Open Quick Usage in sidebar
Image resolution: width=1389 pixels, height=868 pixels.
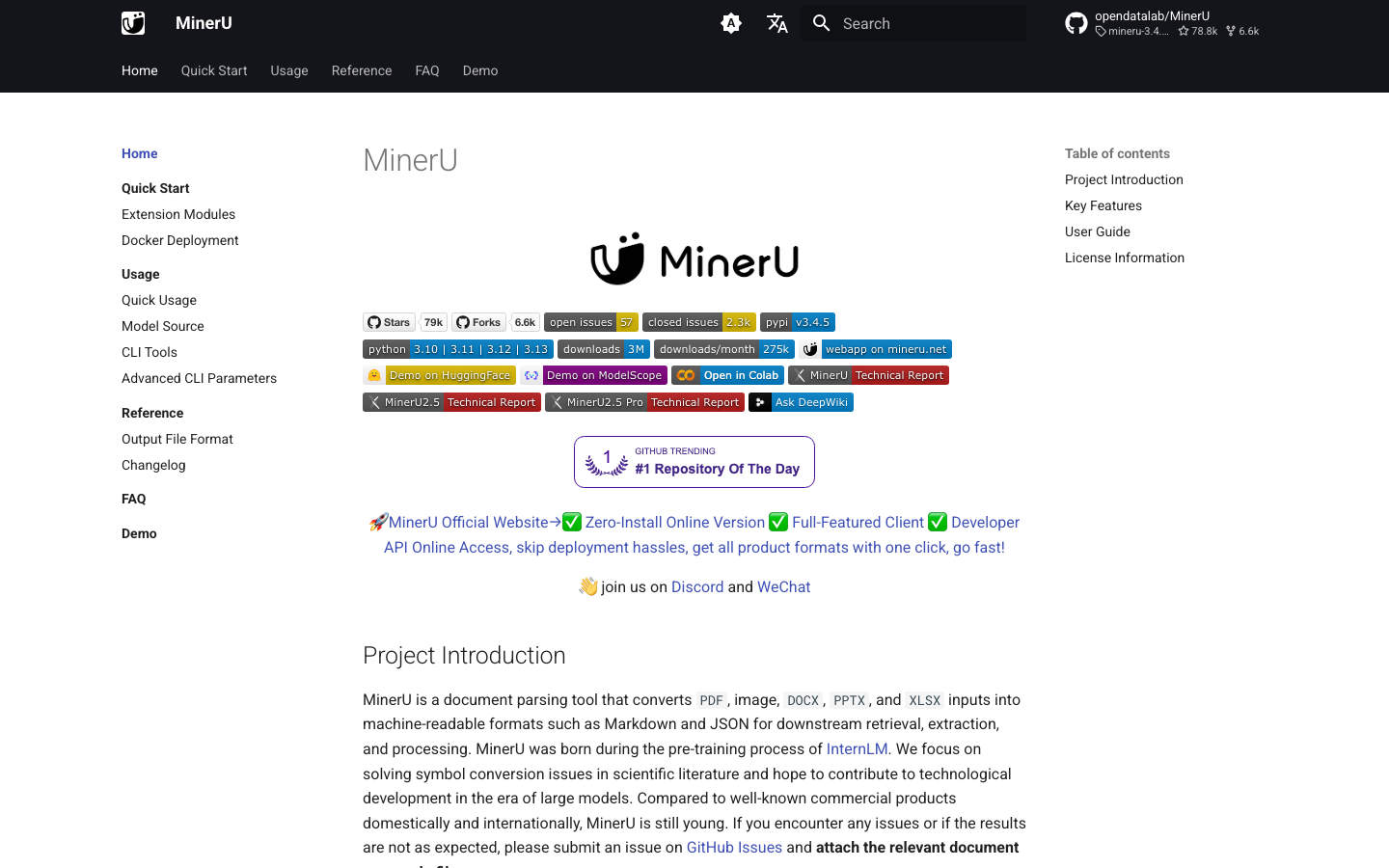coord(159,300)
